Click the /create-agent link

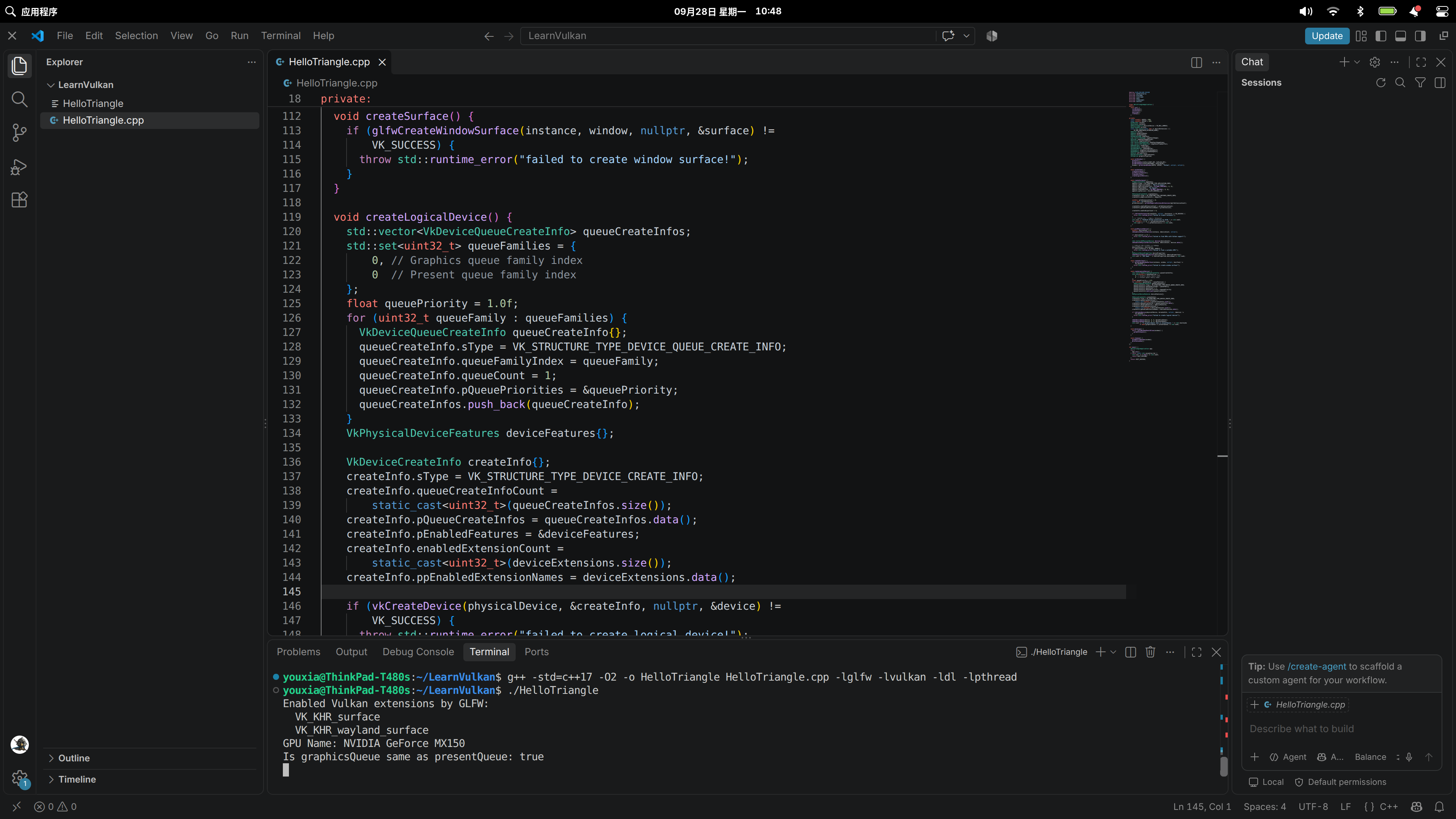tap(1316, 667)
